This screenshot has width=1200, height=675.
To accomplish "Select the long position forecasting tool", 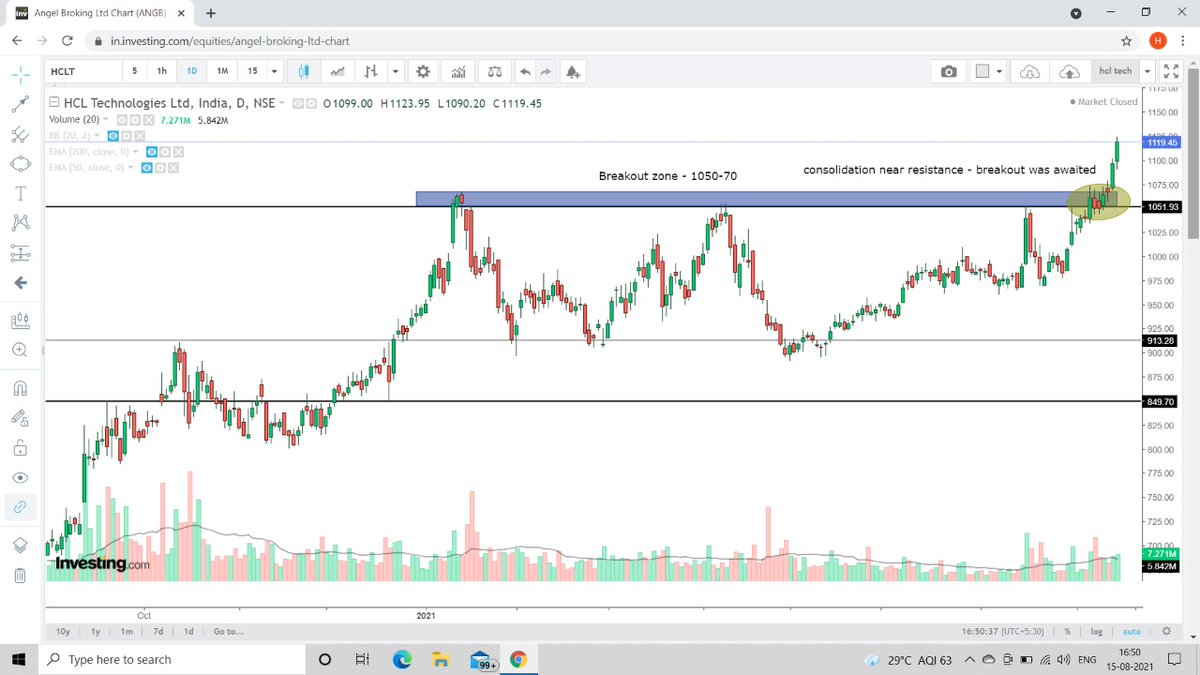I will pos(20,254).
